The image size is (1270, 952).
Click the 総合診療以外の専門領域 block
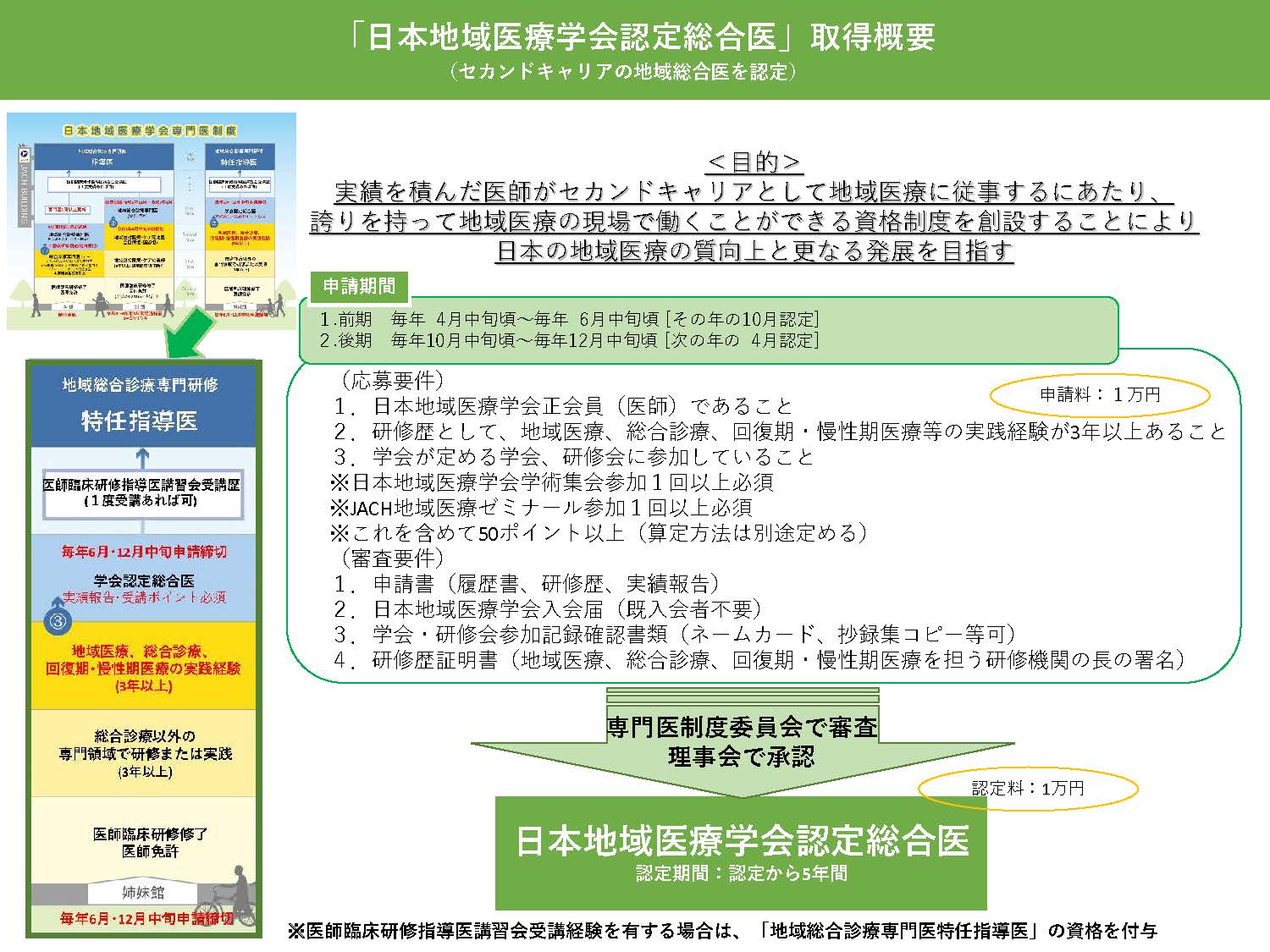click(x=144, y=753)
